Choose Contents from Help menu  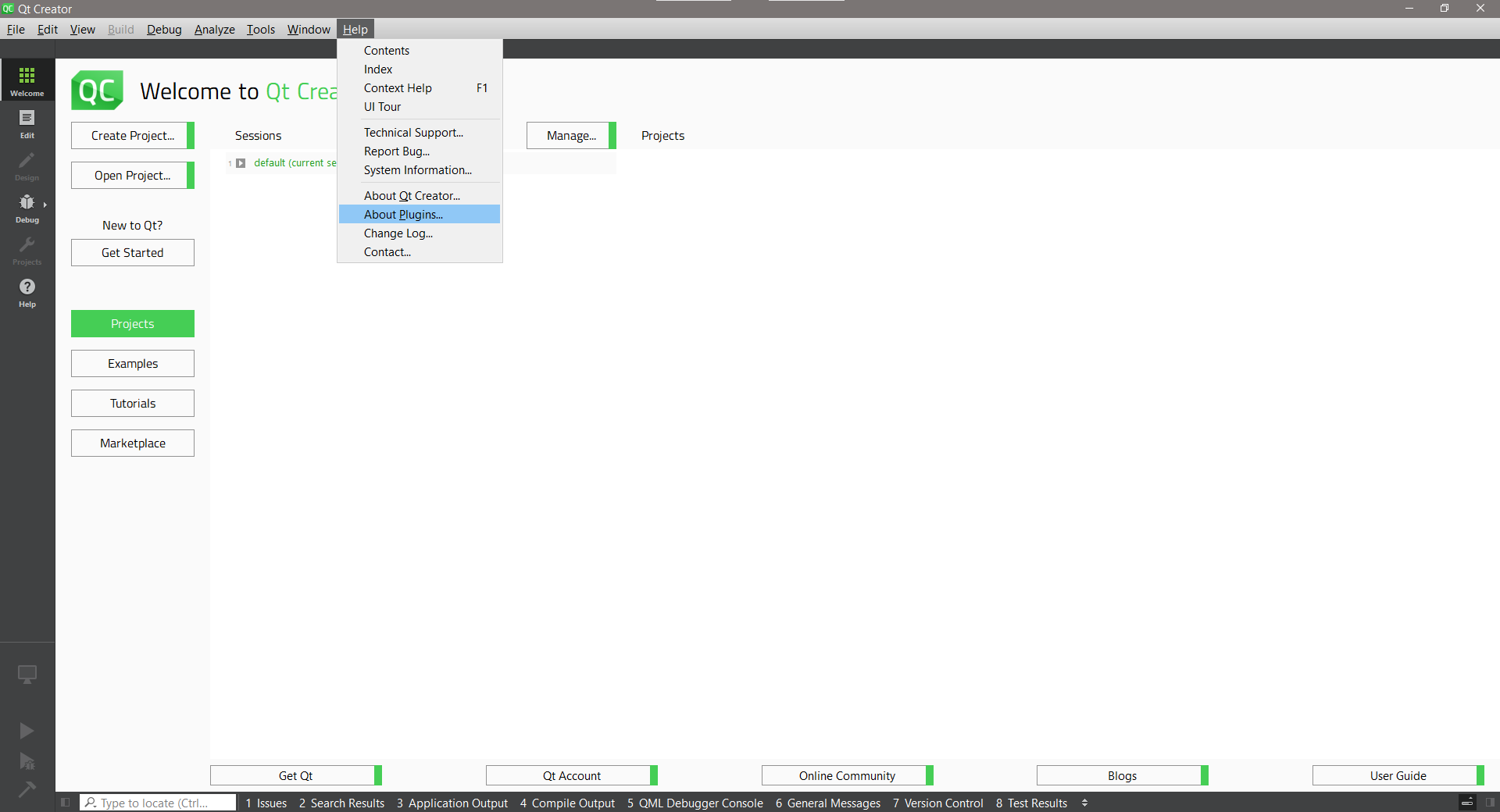point(420,51)
